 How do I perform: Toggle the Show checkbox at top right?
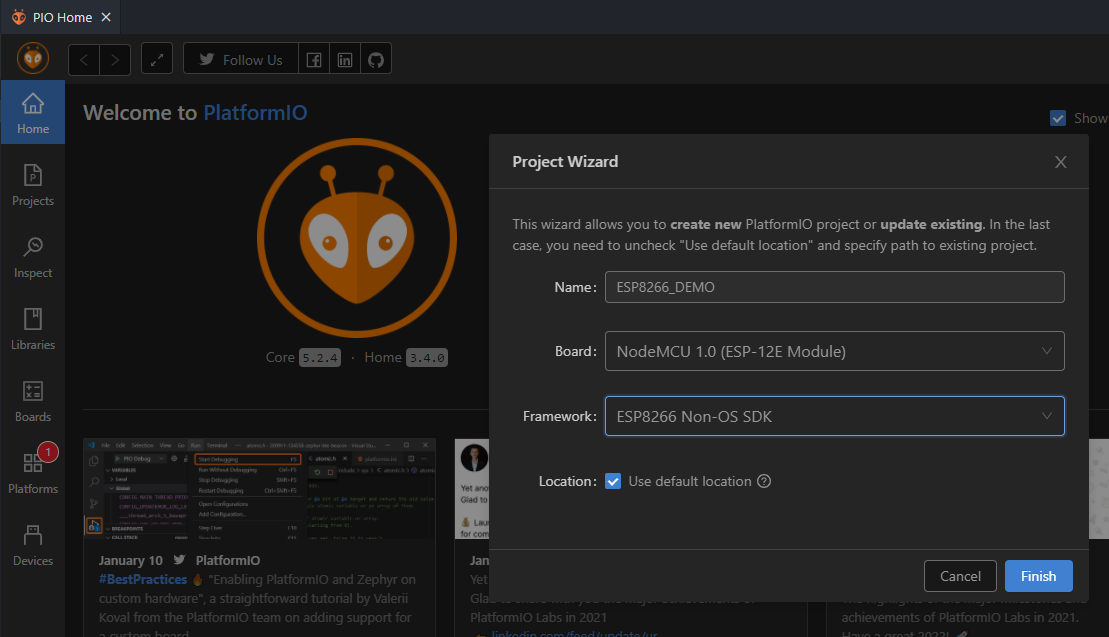(x=1057, y=118)
